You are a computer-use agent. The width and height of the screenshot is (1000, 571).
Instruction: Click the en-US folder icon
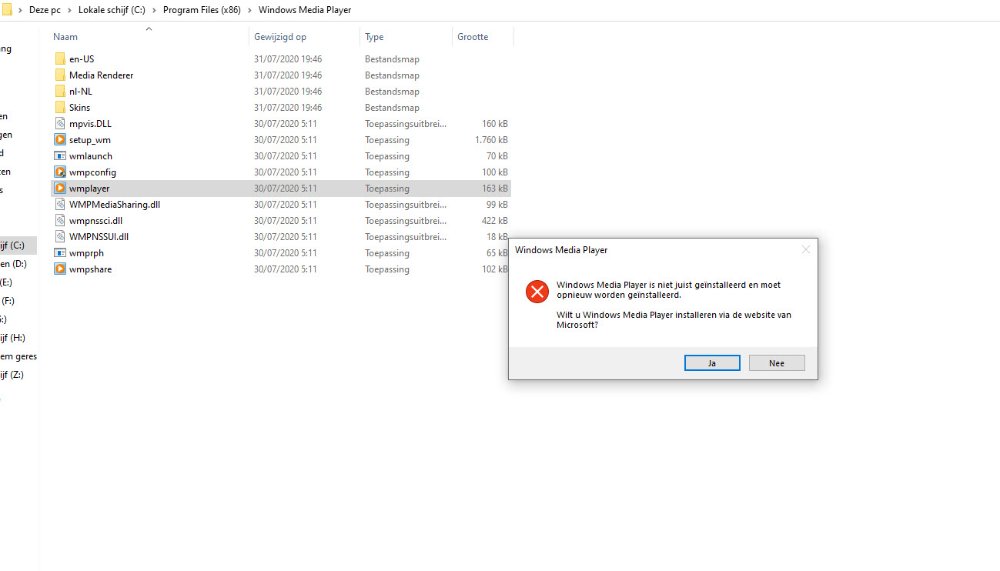pos(60,59)
